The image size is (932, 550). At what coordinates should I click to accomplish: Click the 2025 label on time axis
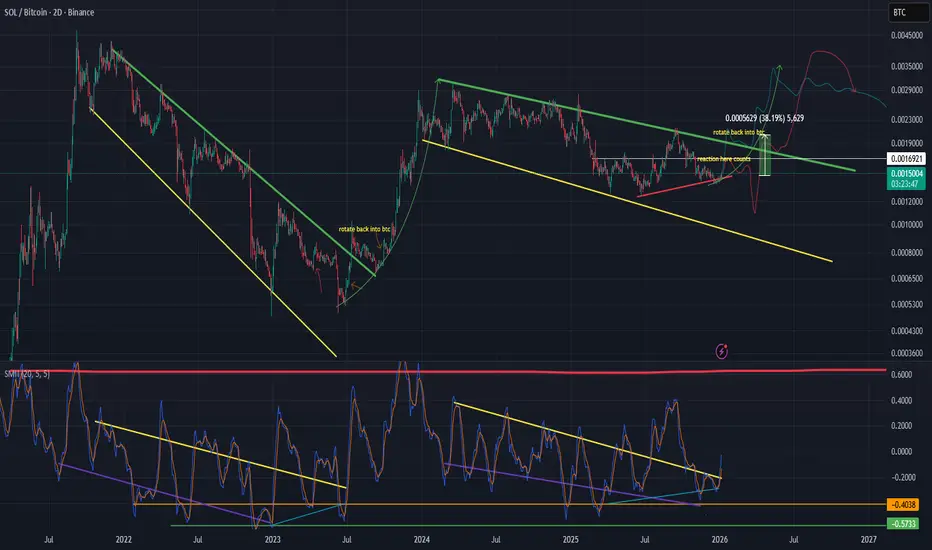[571, 540]
